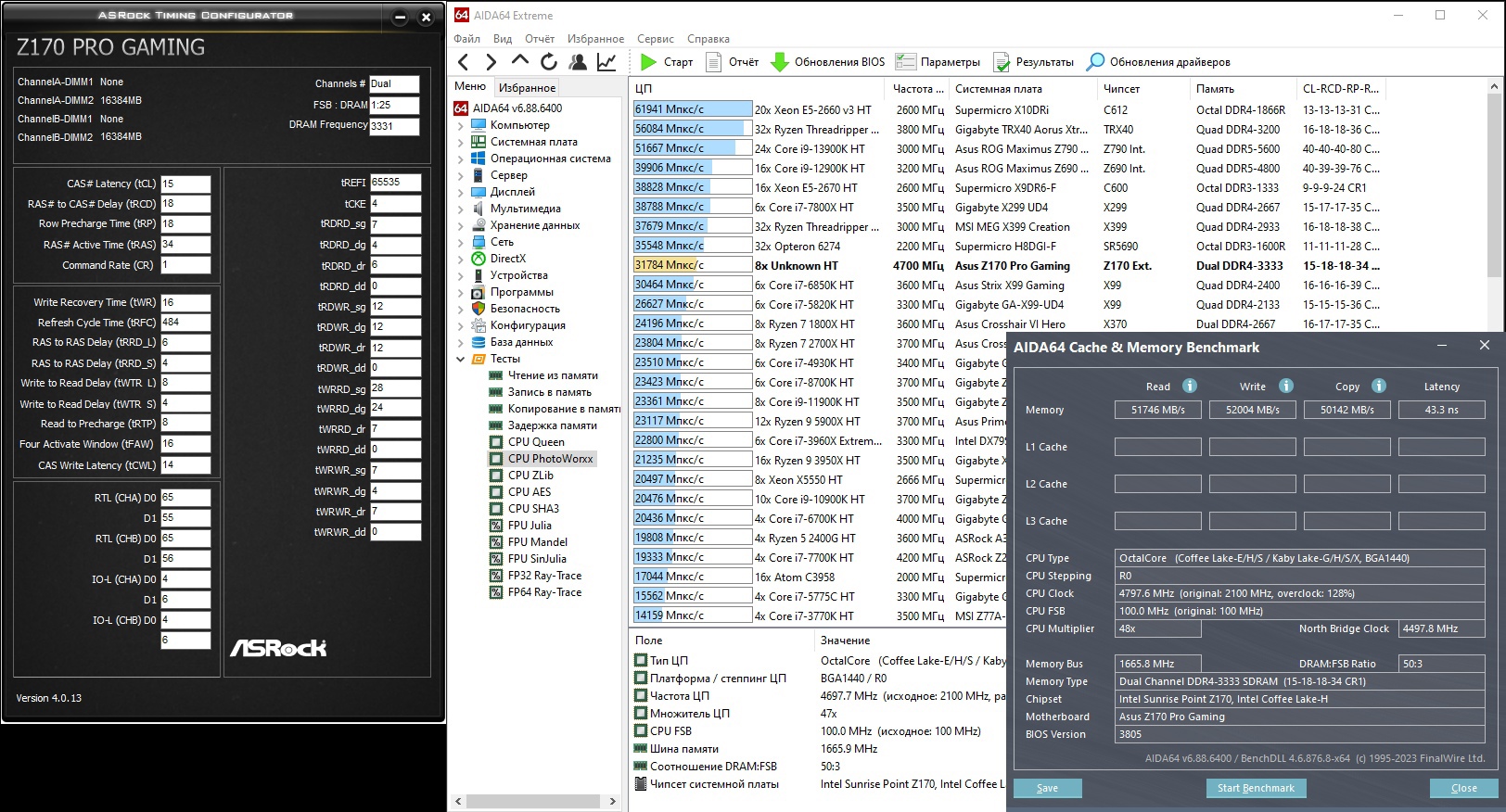Go back with the AIDA64 toolbar left arrow
The height and width of the screenshot is (812, 1506).
click(x=464, y=62)
